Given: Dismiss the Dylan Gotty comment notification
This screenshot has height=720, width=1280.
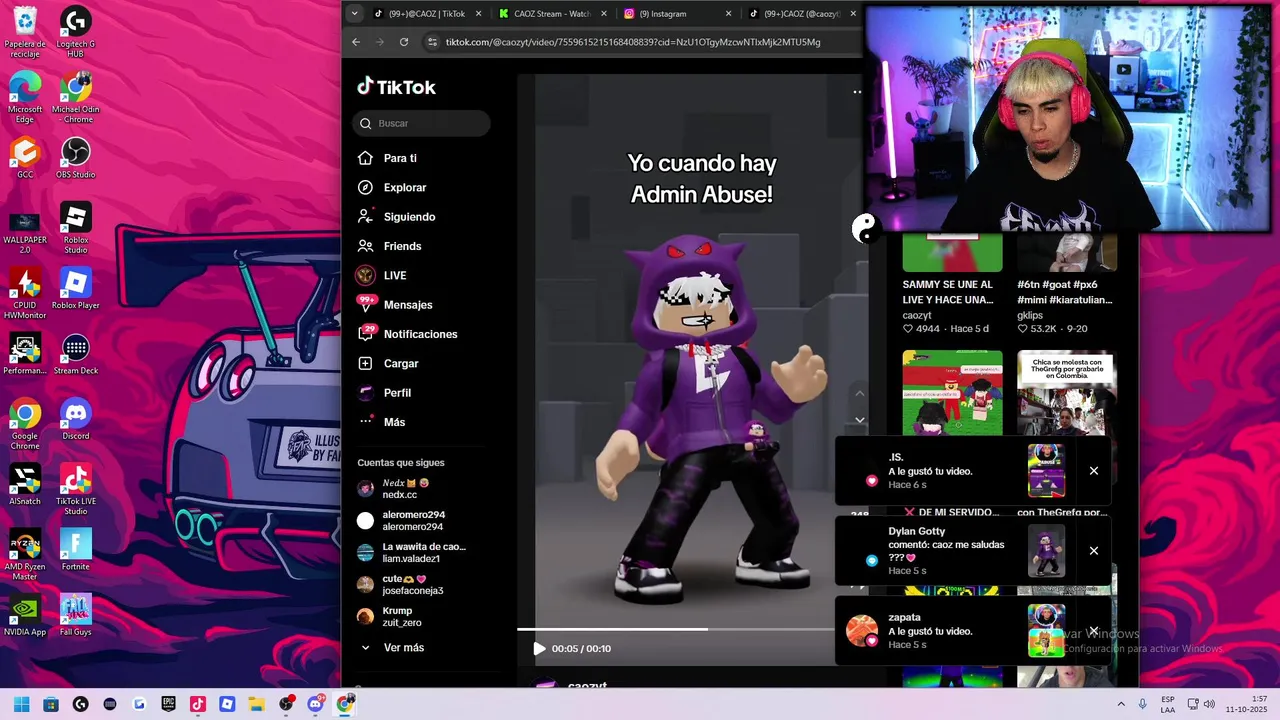Looking at the screenshot, I should point(1094,551).
